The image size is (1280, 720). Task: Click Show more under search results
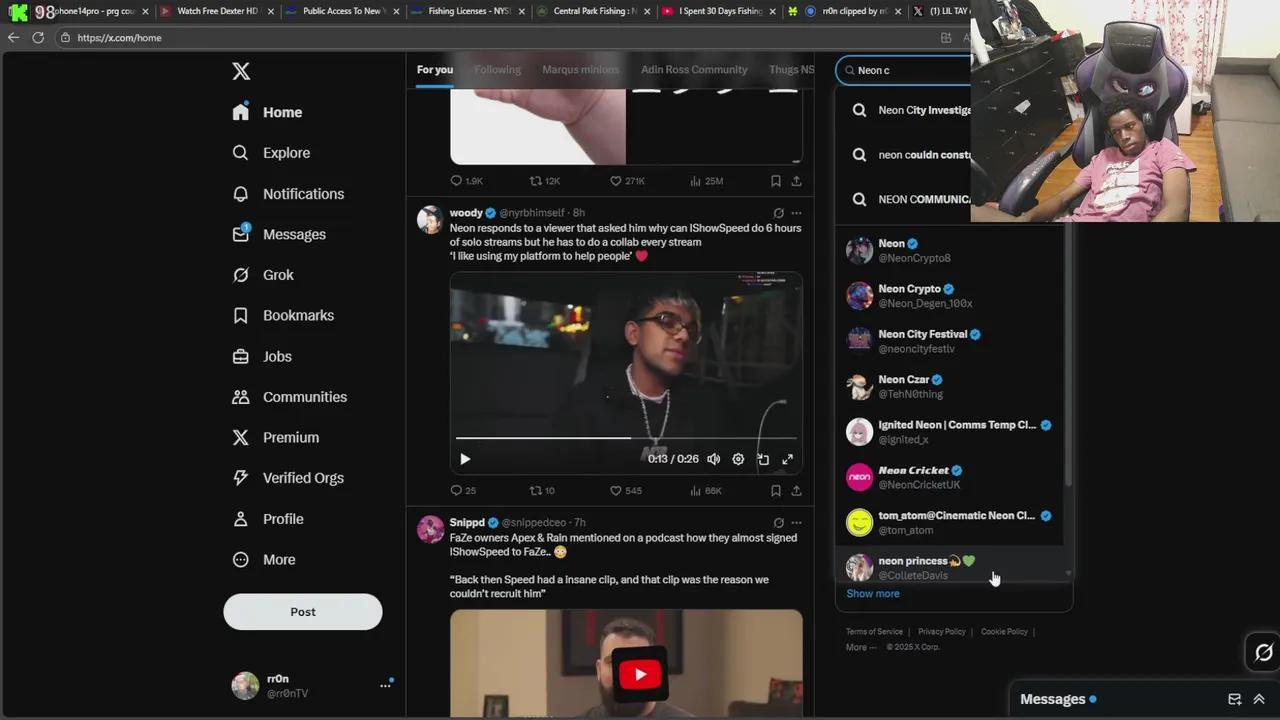coord(873,594)
